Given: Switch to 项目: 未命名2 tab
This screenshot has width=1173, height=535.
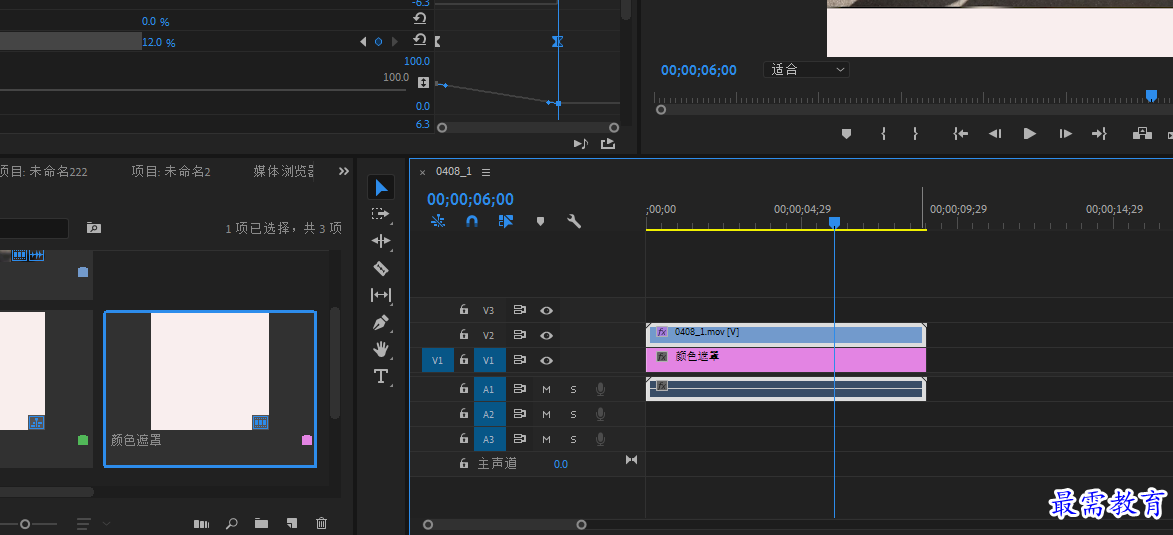Looking at the screenshot, I should coord(171,171).
